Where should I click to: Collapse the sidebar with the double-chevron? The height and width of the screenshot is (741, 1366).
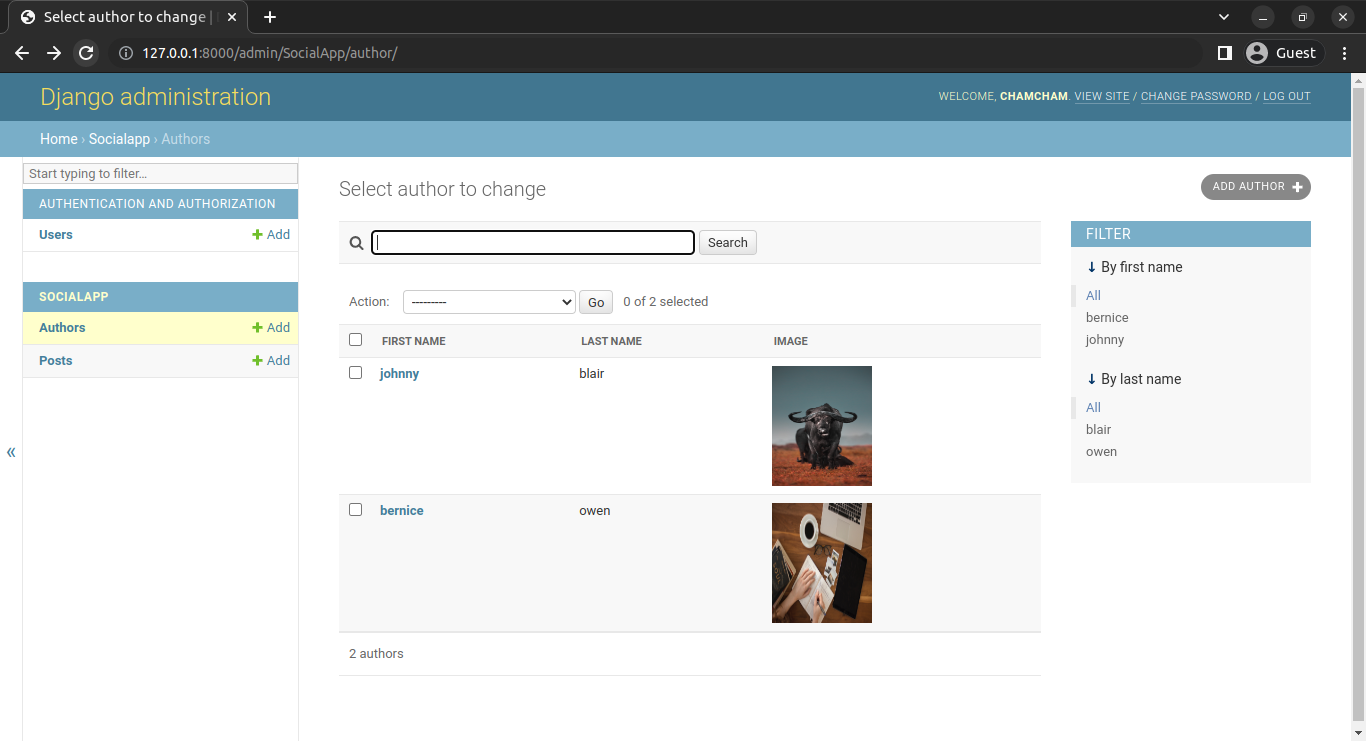(11, 452)
